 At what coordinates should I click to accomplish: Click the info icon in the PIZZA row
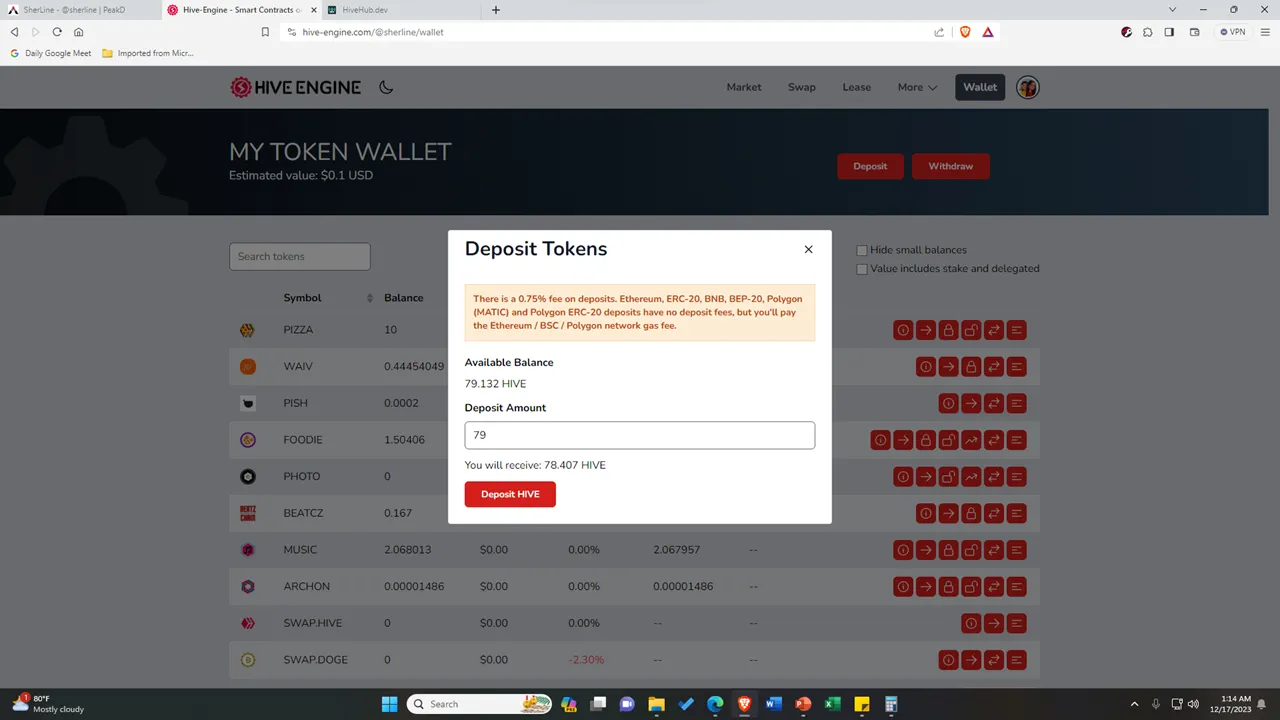[x=903, y=330]
